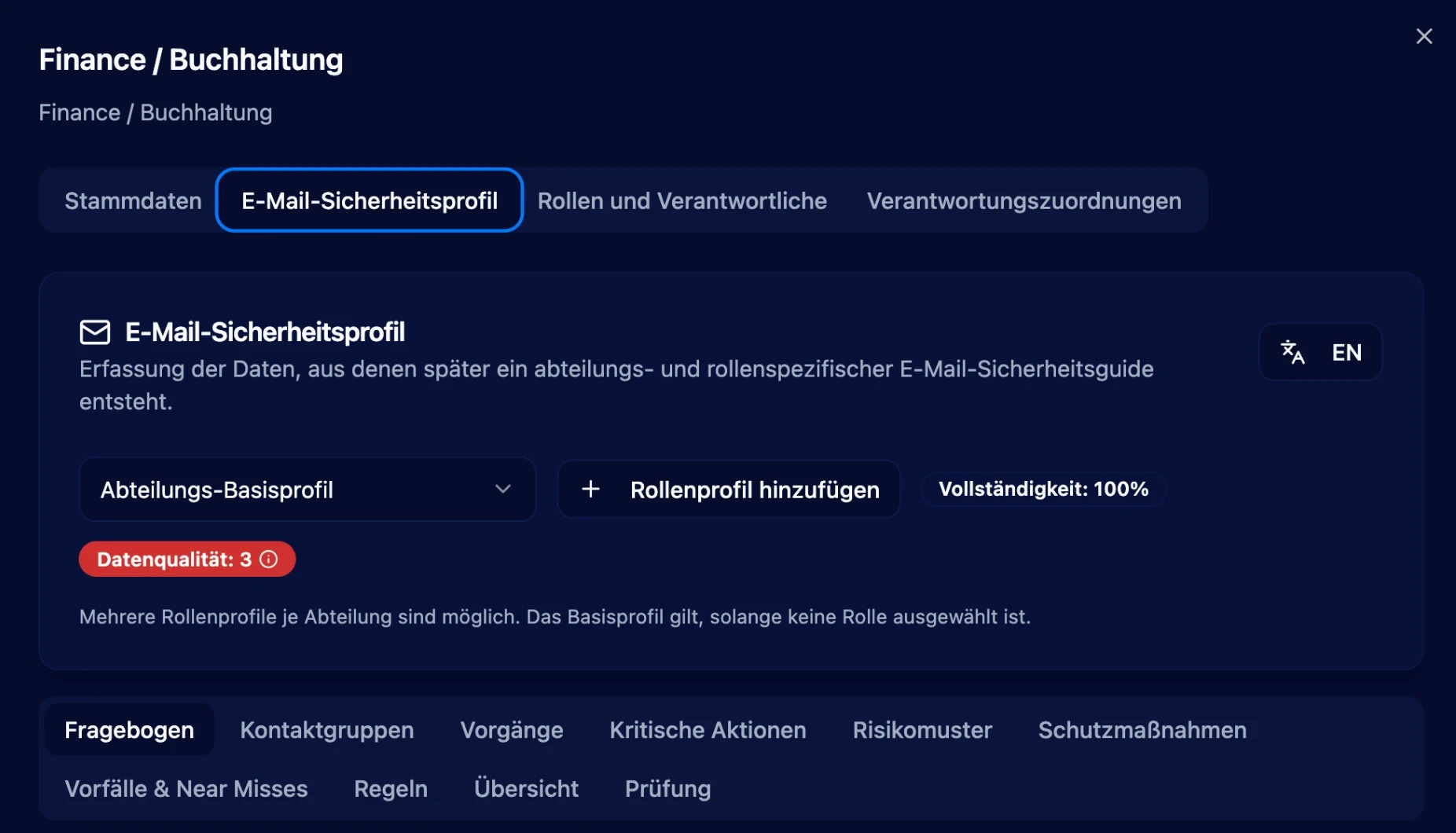Click the bold Finance / Buchhaltung heading
Image resolution: width=1456 pixels, height=833 pixels.
[191, 60]
